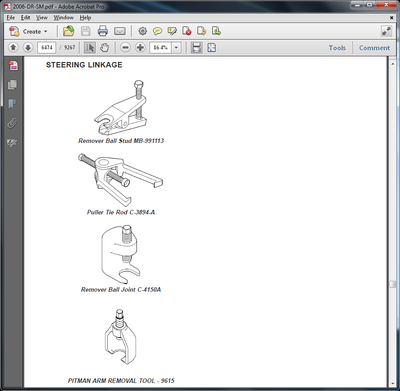This screenshot has height=391, width=400.
Task: Click the PITMAN ARM REMOVAL TOOL caption
Action: pos(121,380)
